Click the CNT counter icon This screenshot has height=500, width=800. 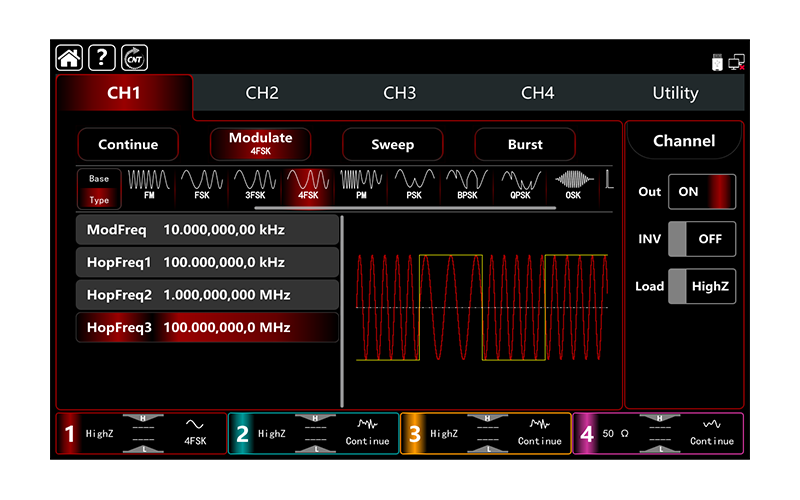click(134, 58)
